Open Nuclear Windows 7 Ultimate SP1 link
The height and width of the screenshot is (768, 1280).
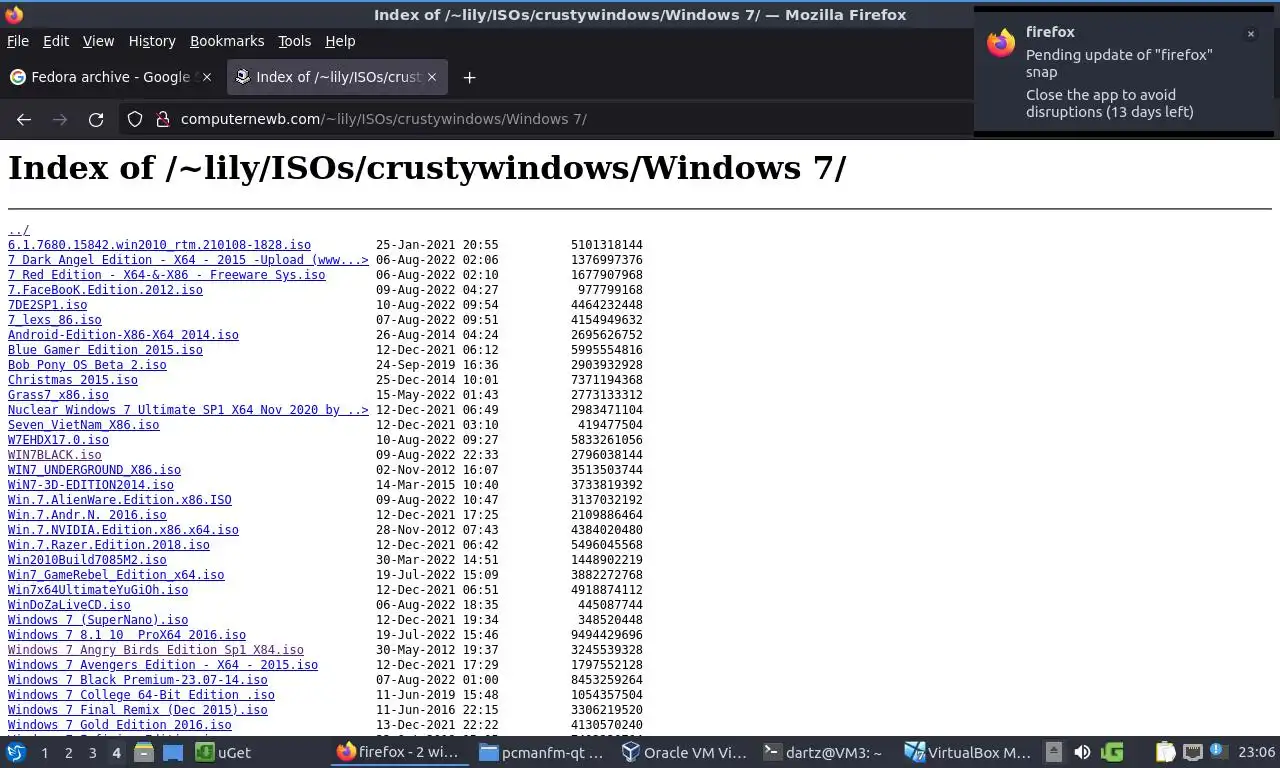(x=188, y=410)
